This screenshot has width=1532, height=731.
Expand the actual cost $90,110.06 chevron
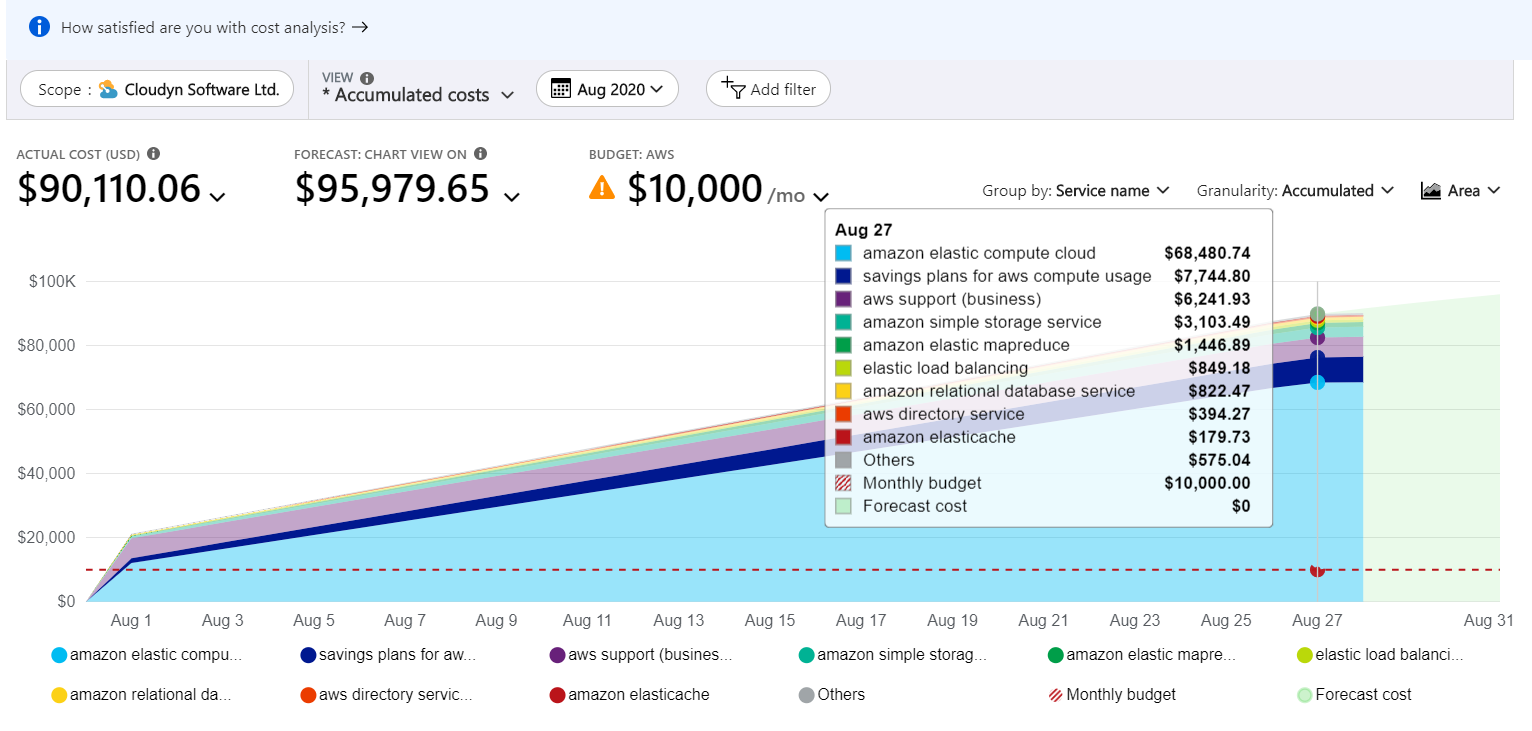click(217, 197)
